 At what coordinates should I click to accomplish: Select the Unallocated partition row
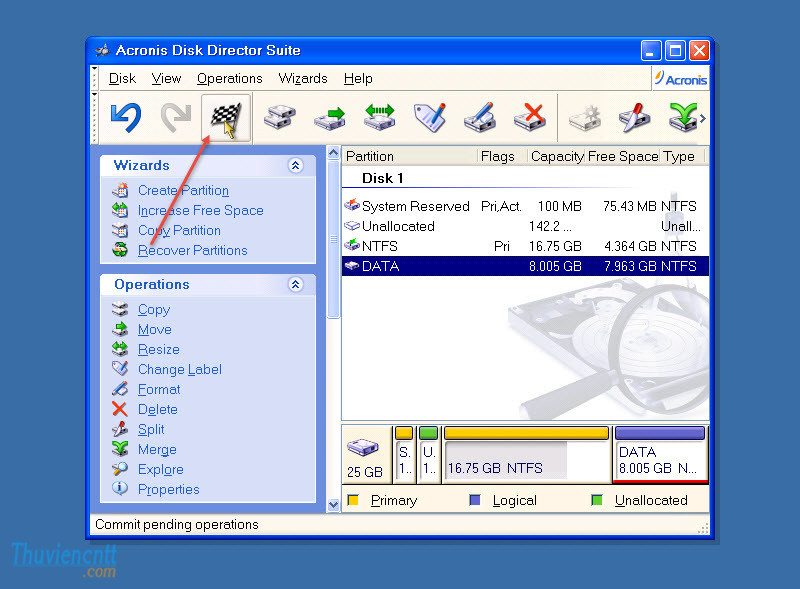[x=525, y=226]
